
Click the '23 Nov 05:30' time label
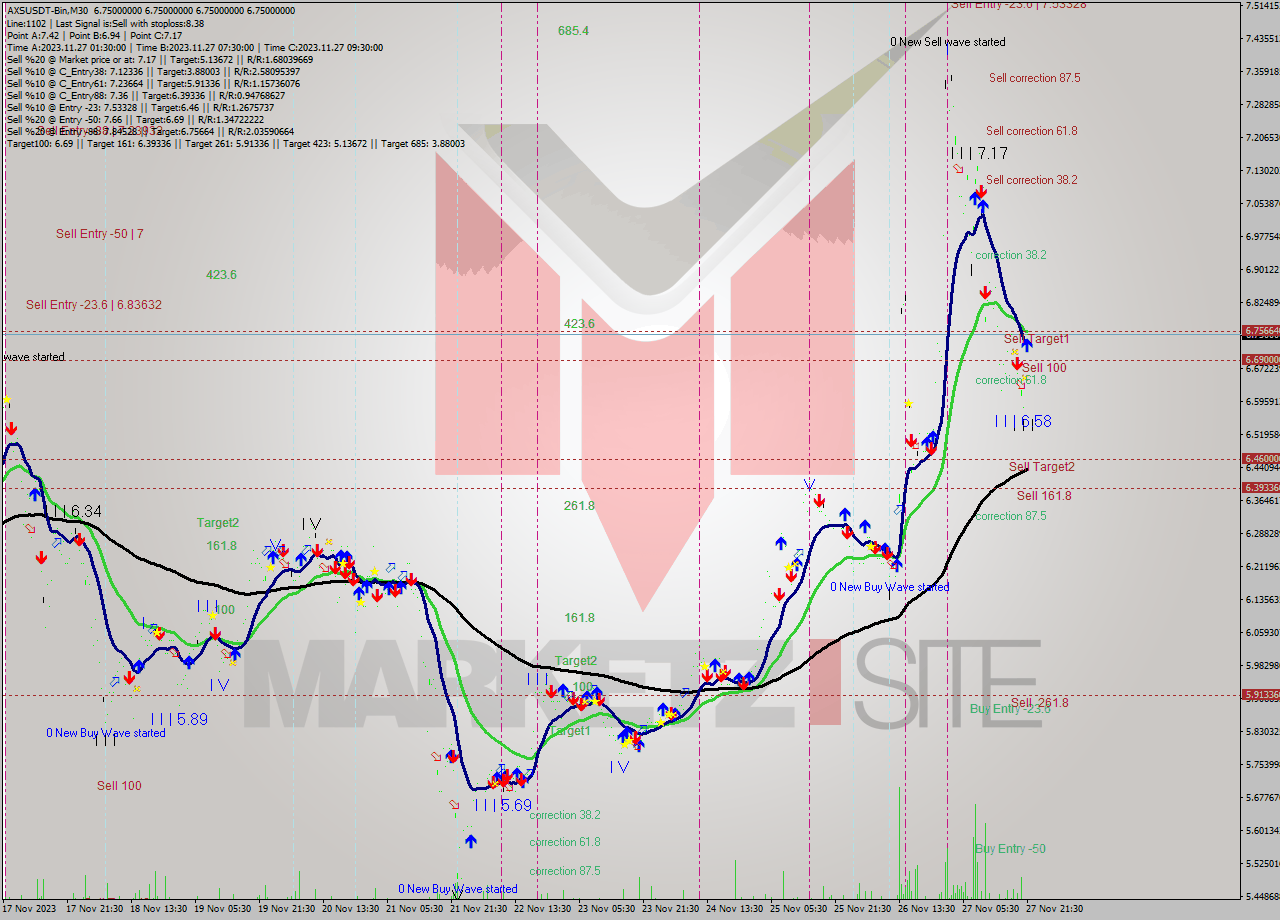point(607,909)
